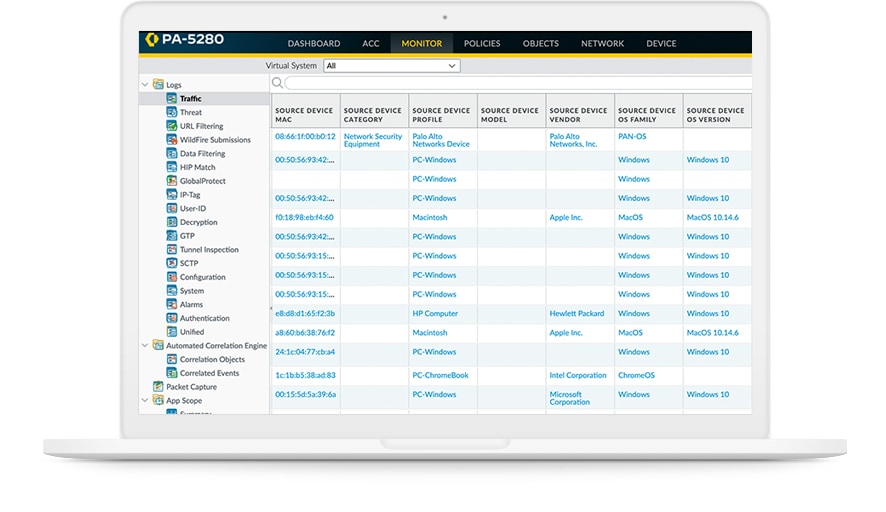The width and height of the screenshot is (886, 512).
Task: Click the Alarms log icon
Action: tap(172, 304)
